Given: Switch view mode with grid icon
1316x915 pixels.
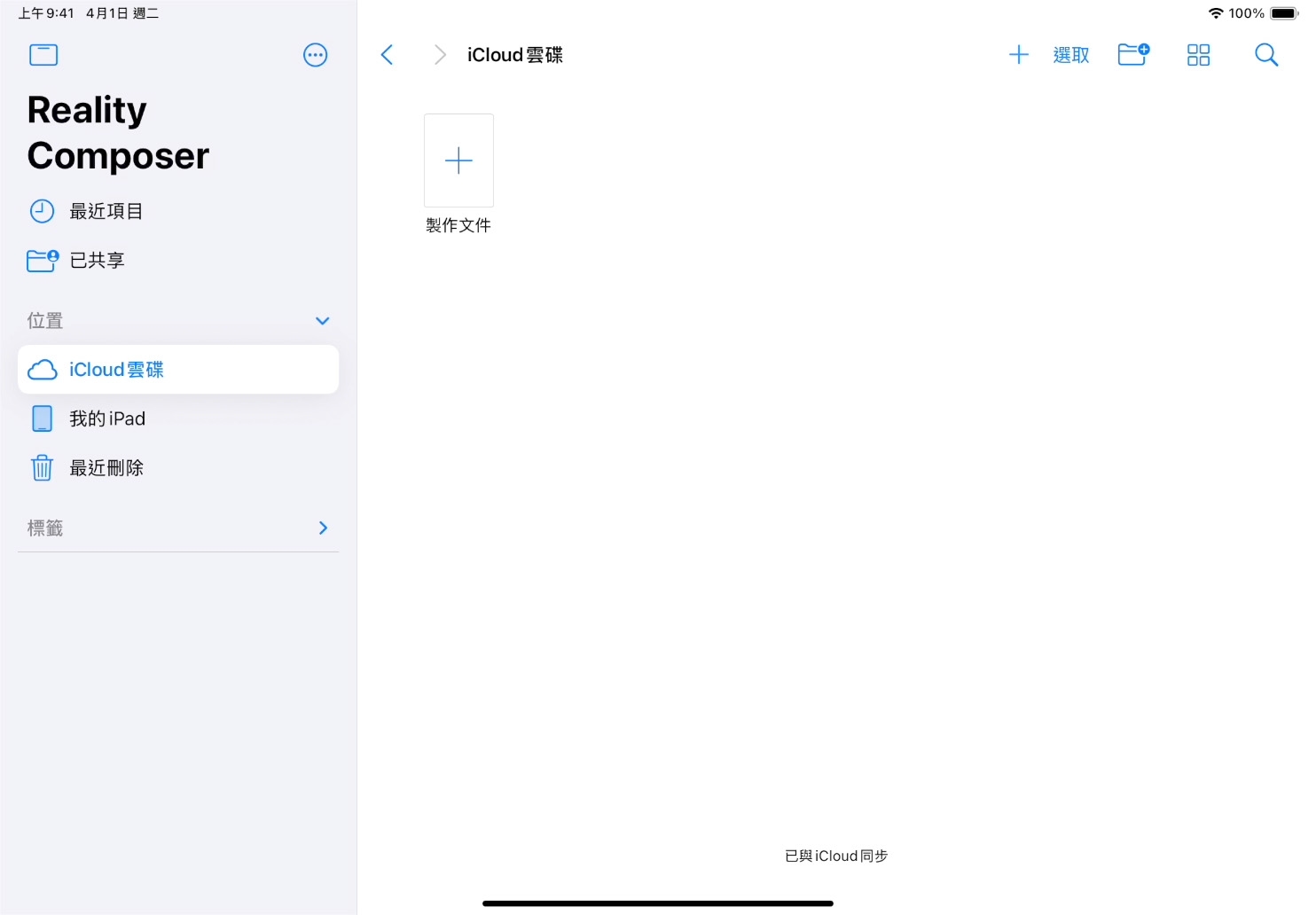Looking at the screenshot, I should pos(1198,55).
